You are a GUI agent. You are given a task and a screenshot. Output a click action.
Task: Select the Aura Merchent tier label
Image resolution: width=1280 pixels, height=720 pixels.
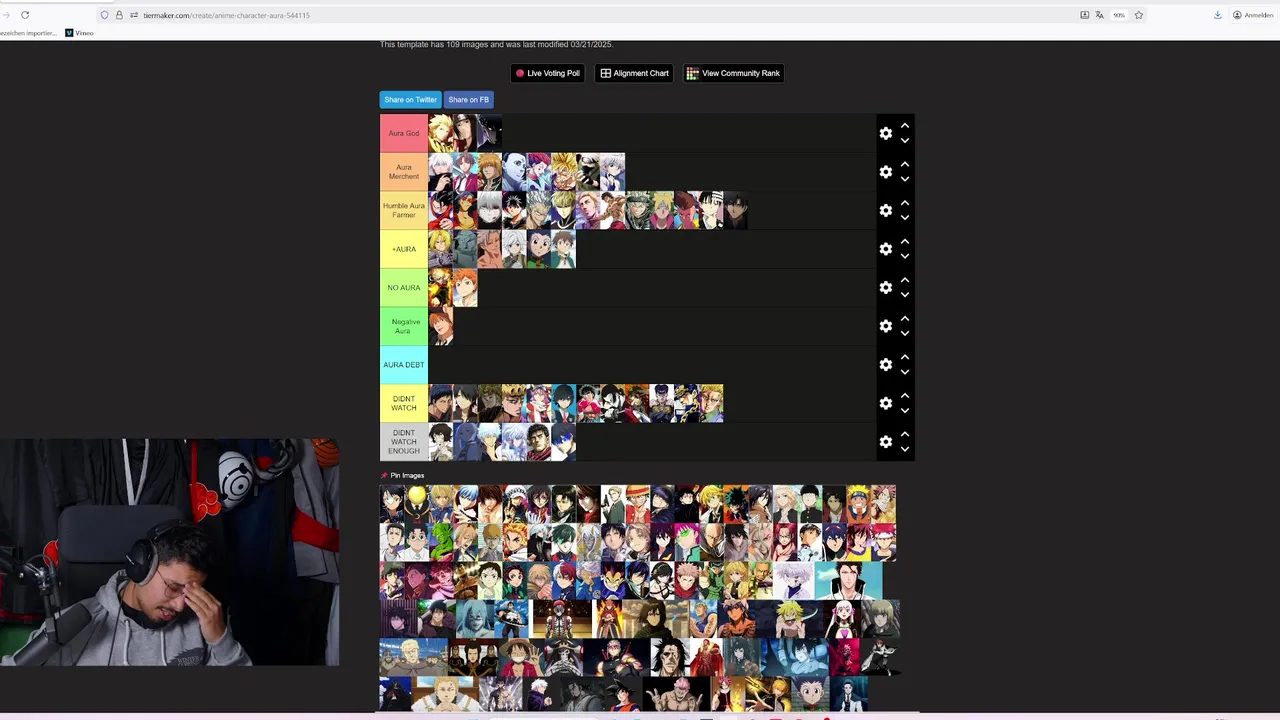point(404,172)
